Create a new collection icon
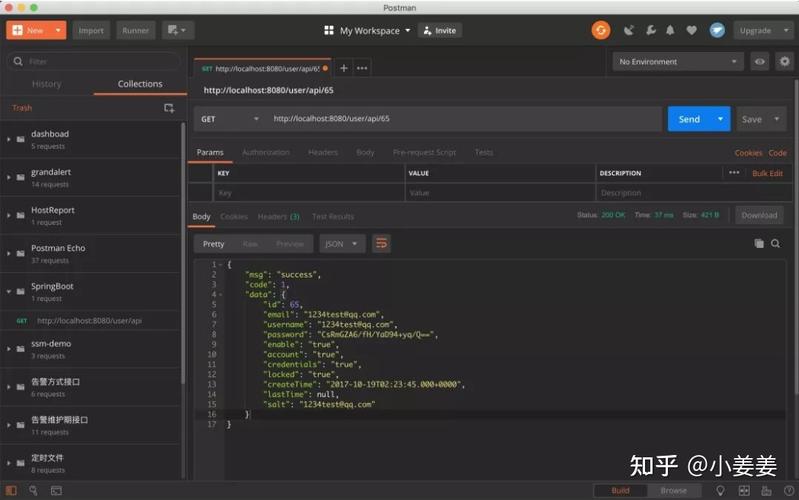The image size is (799, 500). (169, 108)
